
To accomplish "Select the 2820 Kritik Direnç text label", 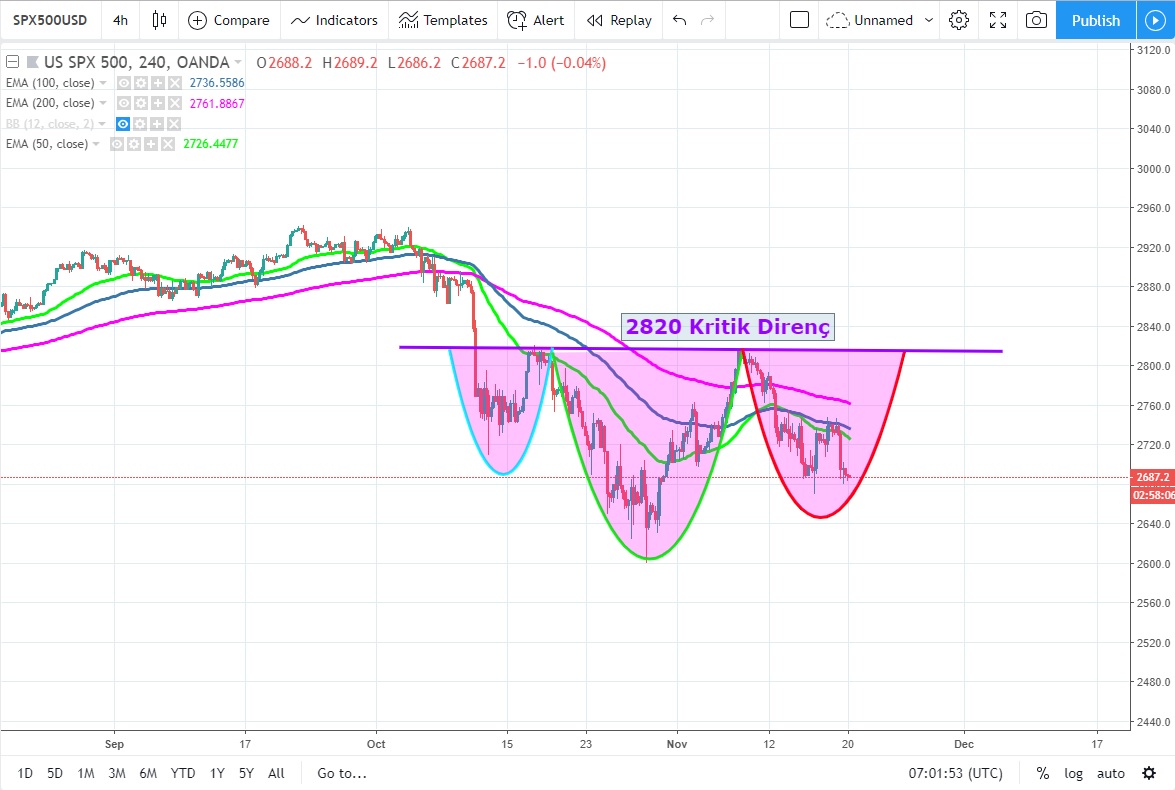I will coord(728,326).
